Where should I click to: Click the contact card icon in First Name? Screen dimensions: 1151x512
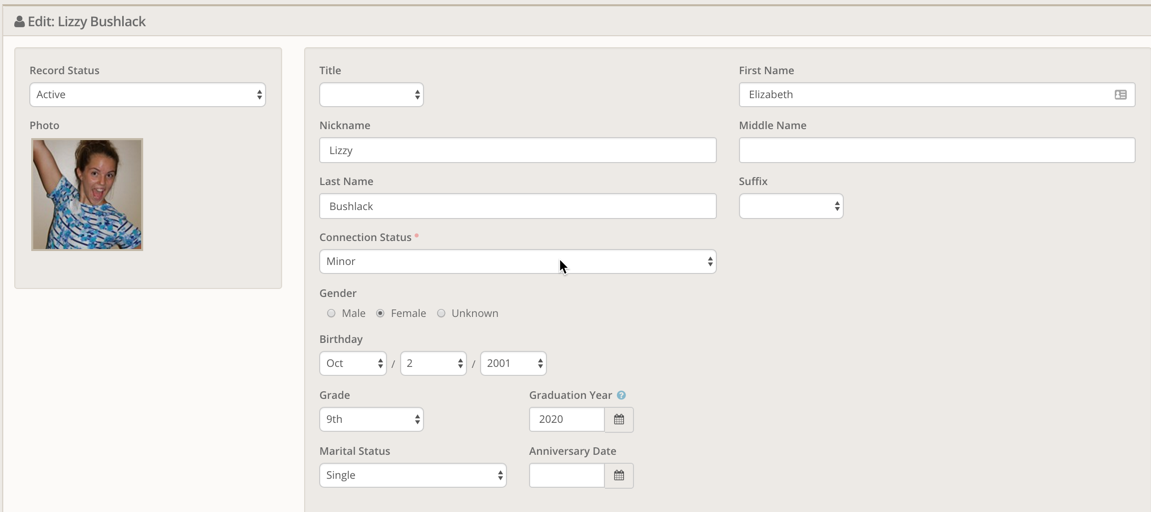click(1120, 95)
